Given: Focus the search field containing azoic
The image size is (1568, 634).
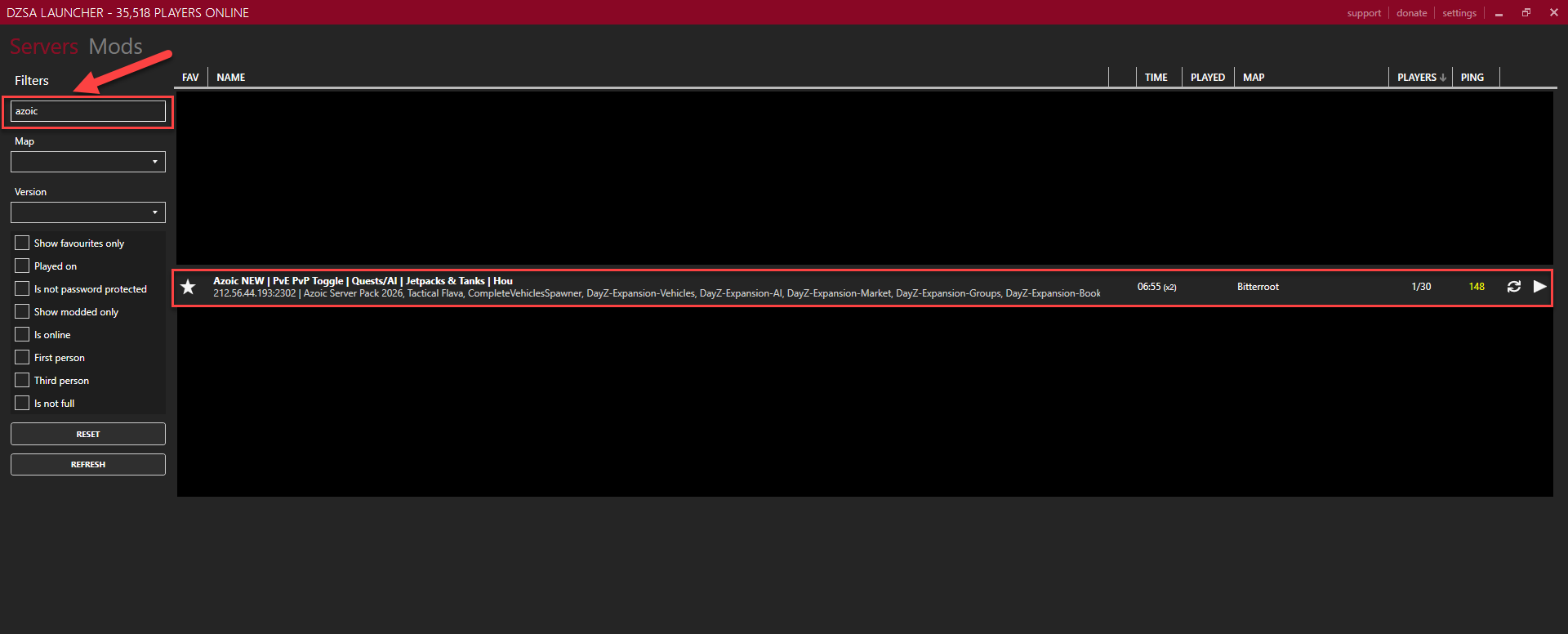Looking at the screenshot, I should click(88, 111).
